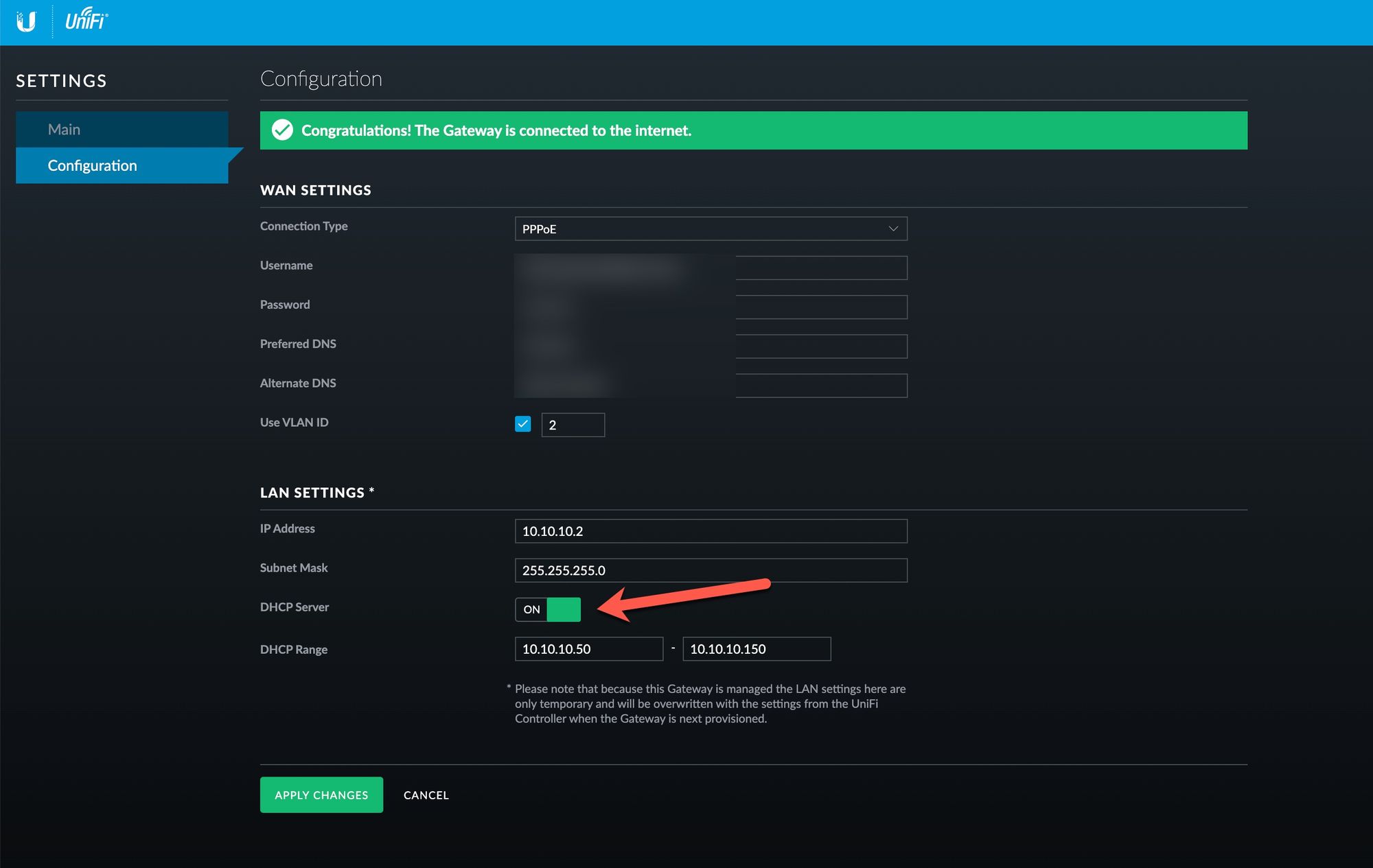1373x868 pixels.
Task: Switch off the DHCP Server toggle
Action: click(548, 609)
